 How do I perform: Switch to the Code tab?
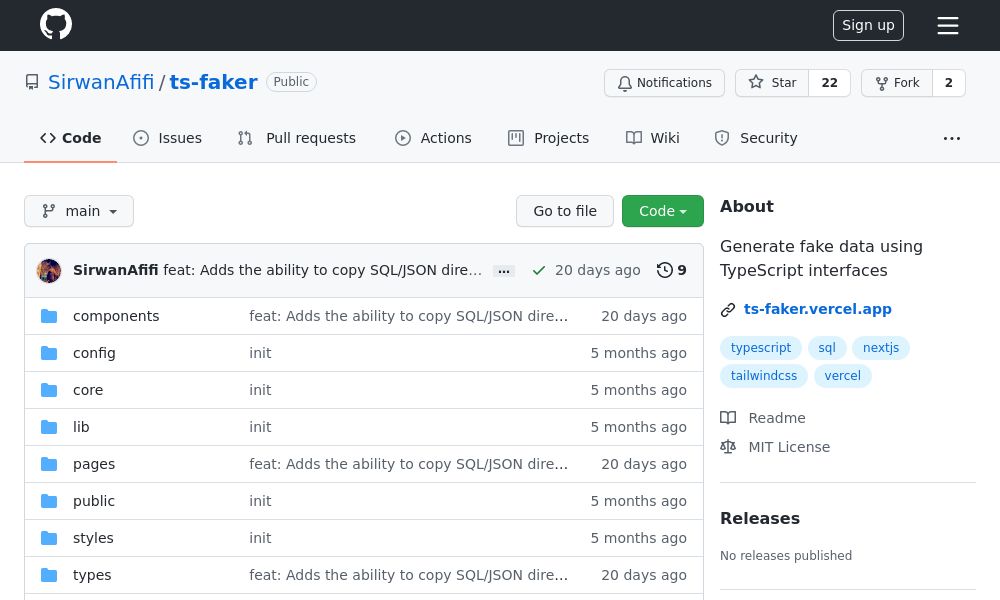point(71,138)
